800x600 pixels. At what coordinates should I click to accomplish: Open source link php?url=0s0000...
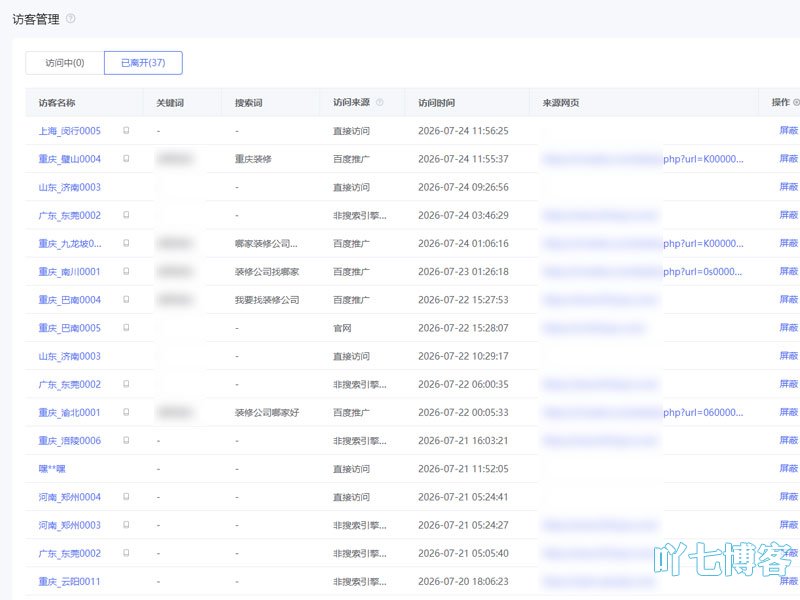(643, 271)
